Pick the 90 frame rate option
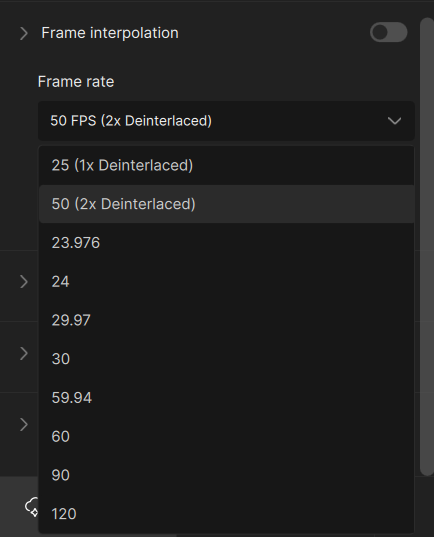Screen dimensions: 434x537 [226, 475]
